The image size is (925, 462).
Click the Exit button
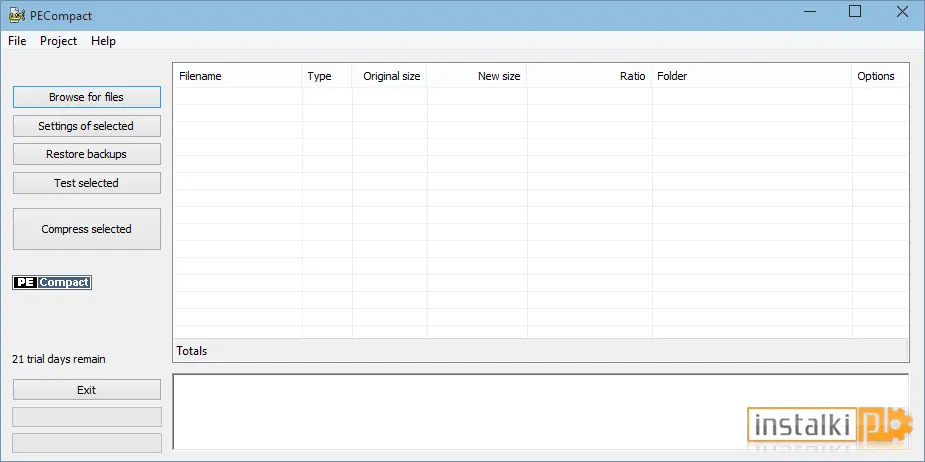point(87,390)
